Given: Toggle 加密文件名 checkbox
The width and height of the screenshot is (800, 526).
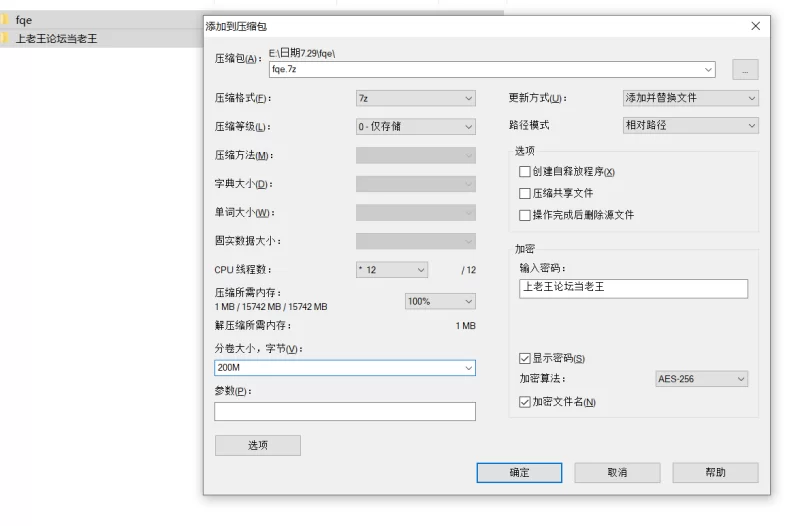Looking at the screenshot, I should [x=524, y=402].
